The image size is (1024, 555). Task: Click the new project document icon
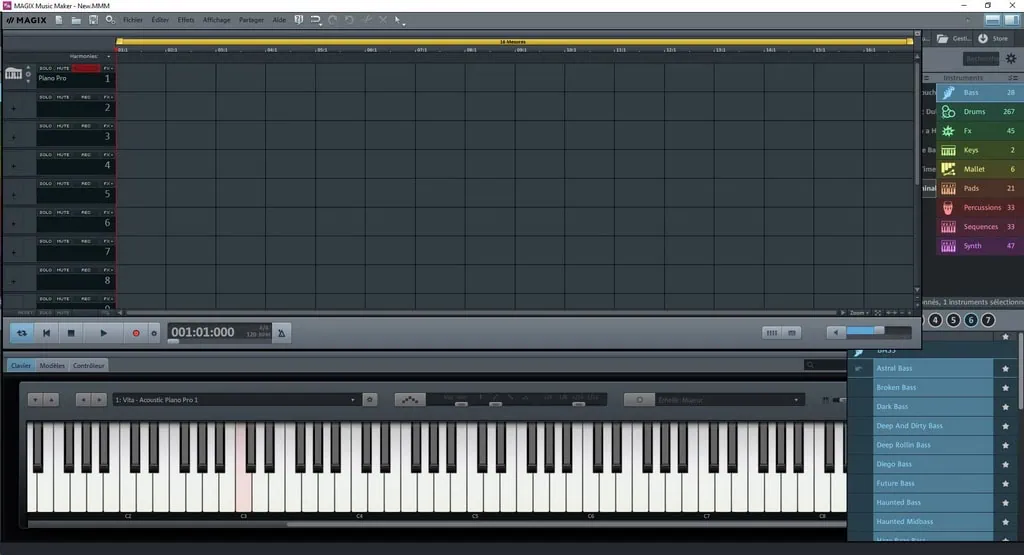tap(60, 20)
